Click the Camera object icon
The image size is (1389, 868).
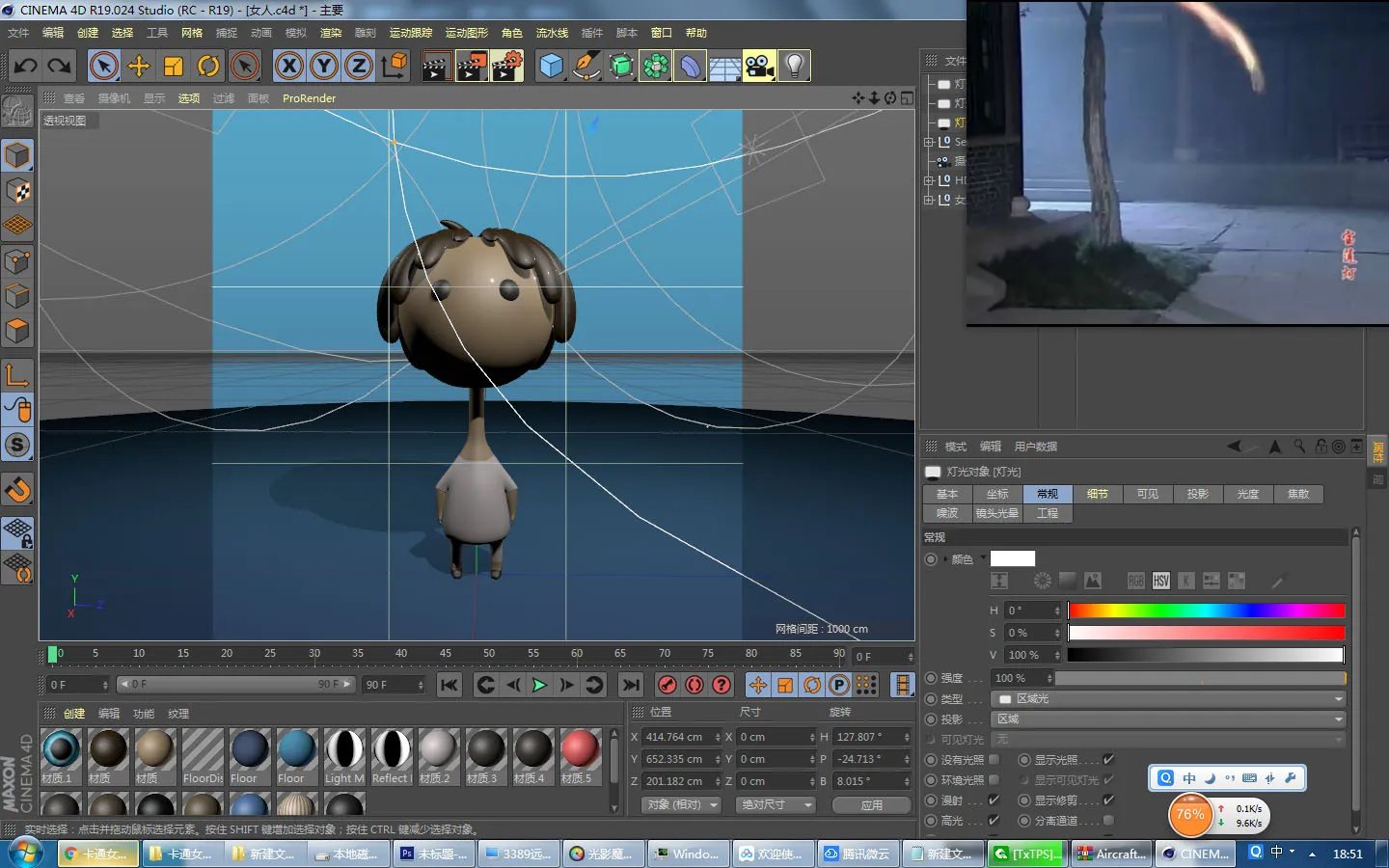tap(759, 66)
